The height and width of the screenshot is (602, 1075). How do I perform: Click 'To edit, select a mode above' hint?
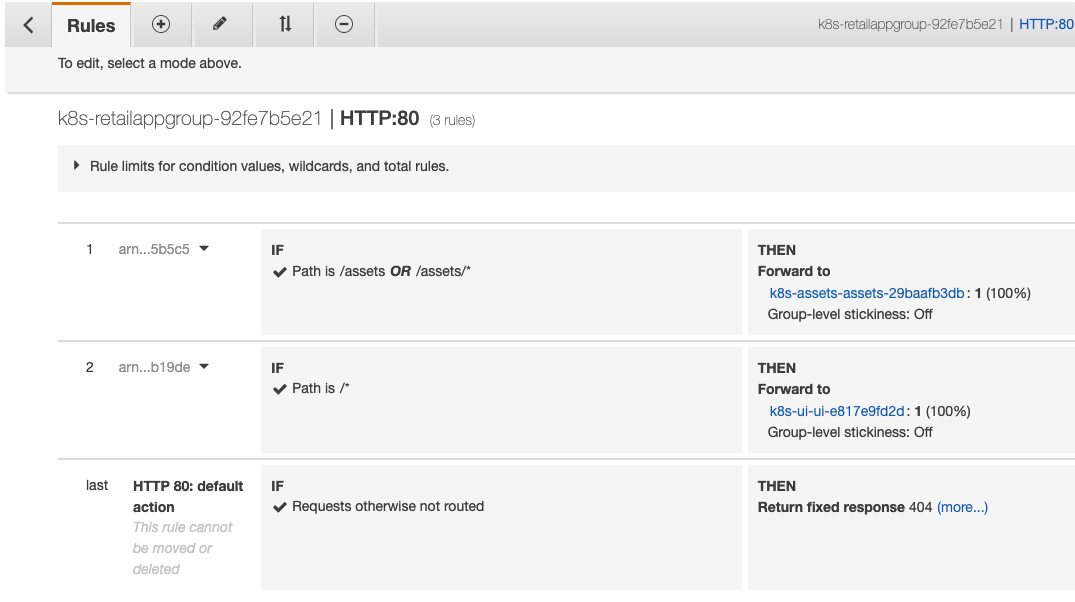click(x=149, y=64)
